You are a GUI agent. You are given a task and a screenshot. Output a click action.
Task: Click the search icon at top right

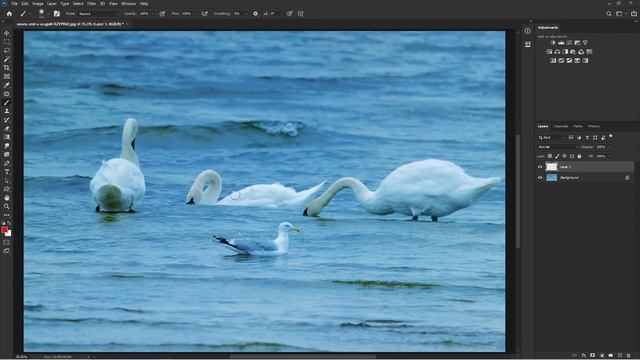pyautogui.click(x=609, y=13)
